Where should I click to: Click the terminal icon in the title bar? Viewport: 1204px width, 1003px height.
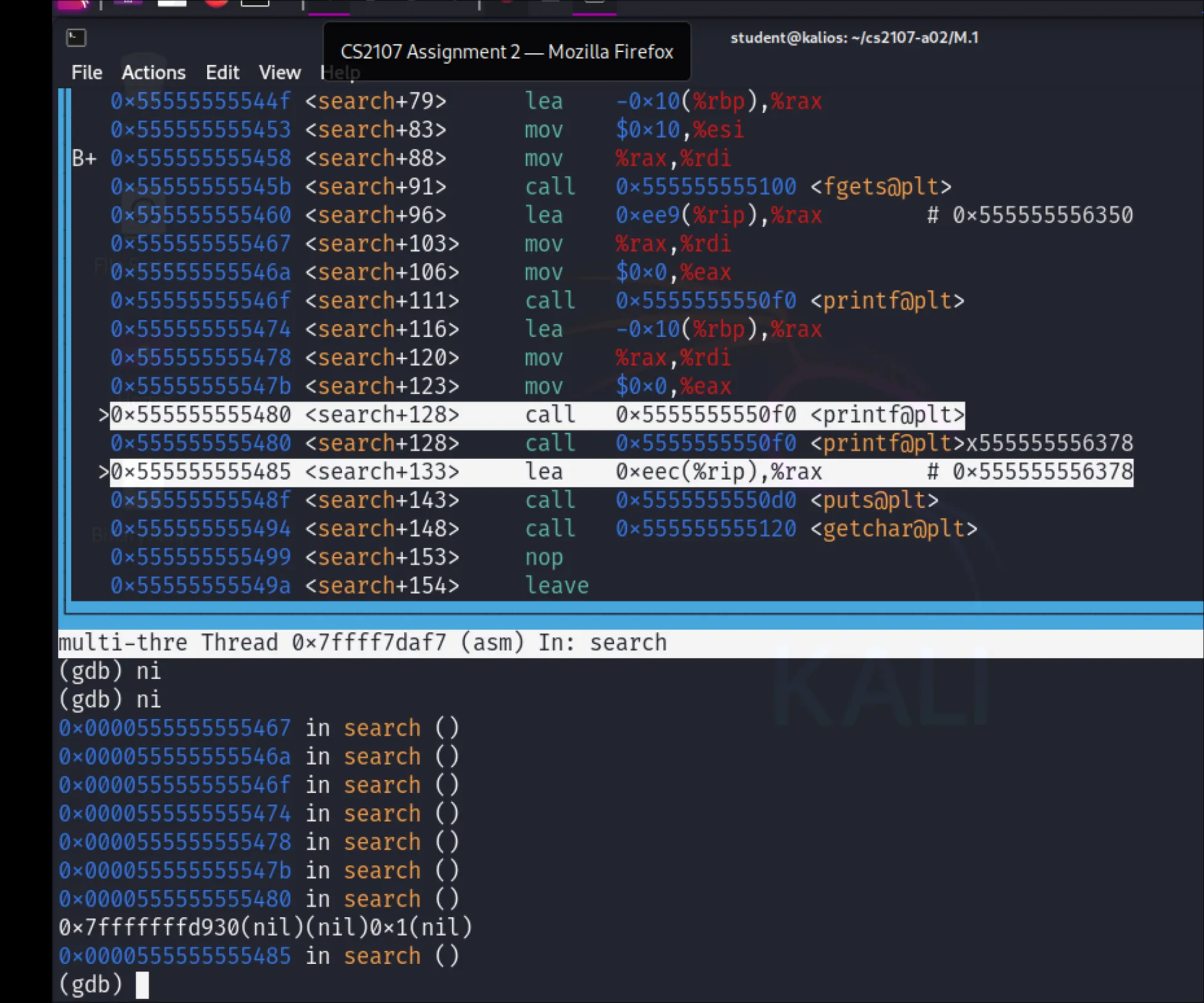76,38
